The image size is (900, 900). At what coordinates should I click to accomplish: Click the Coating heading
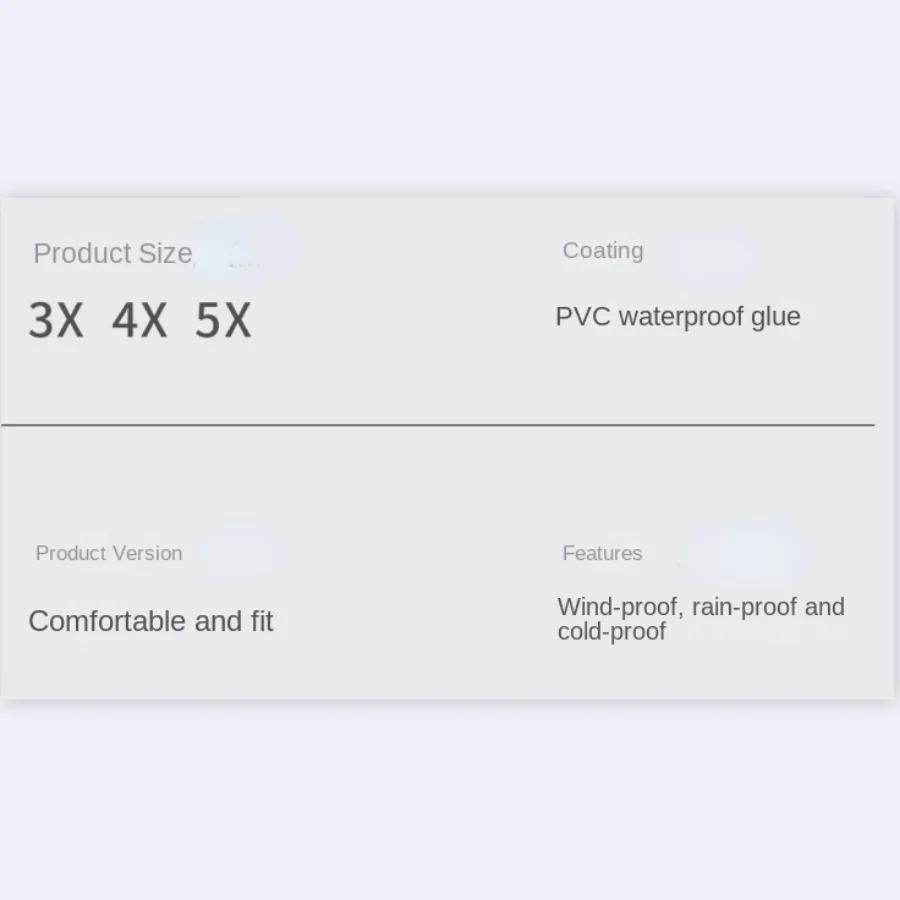(602, 251)
